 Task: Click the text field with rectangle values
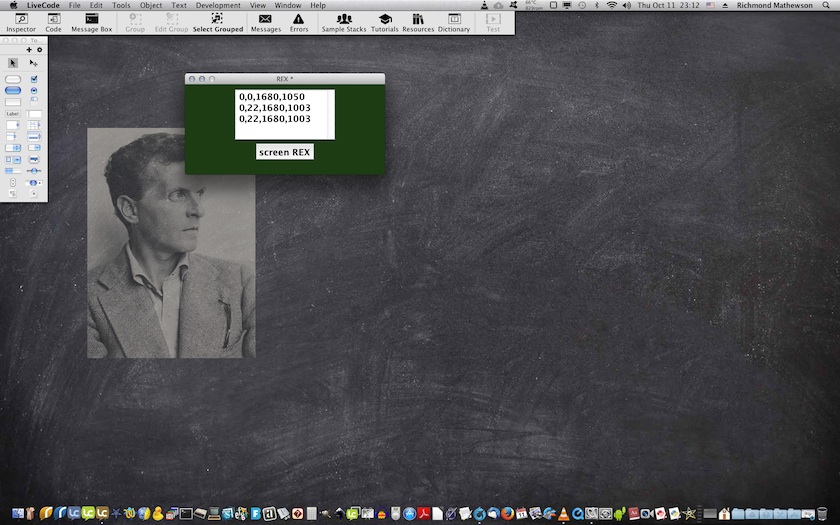click(x=284, y=114)
